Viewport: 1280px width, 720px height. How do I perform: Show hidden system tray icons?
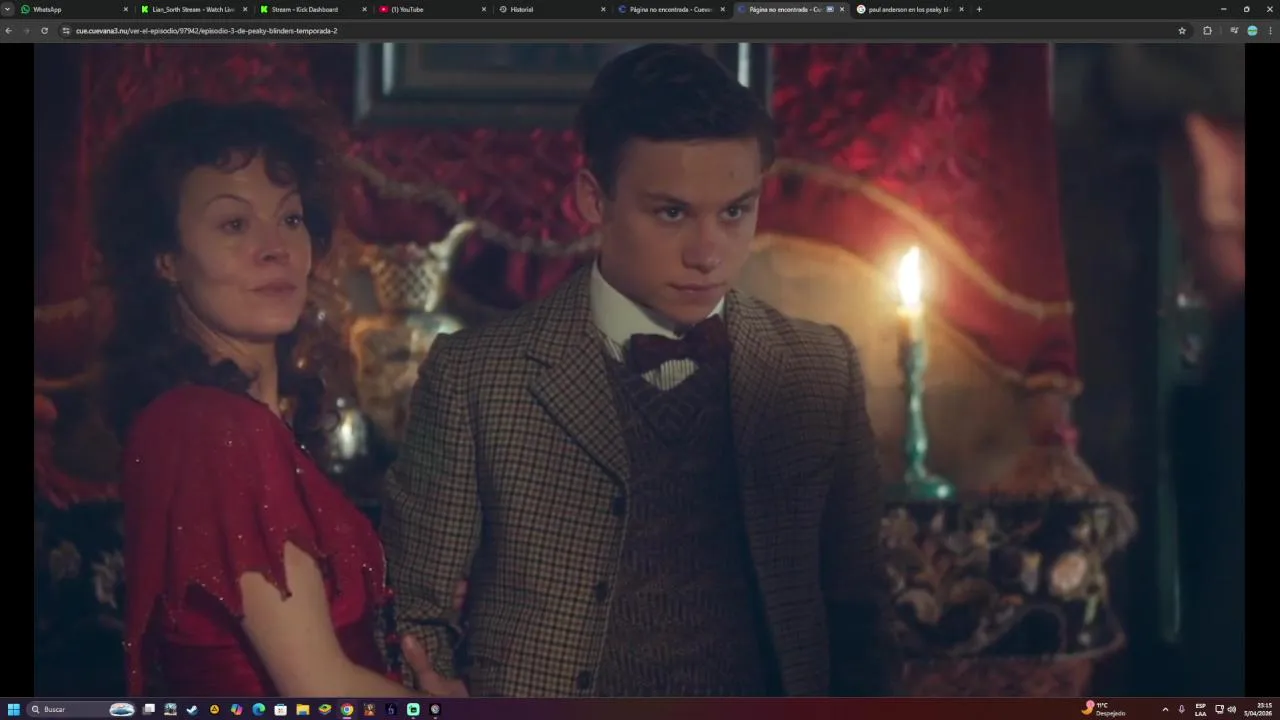pyautogui.click(x=1165, y=709)
